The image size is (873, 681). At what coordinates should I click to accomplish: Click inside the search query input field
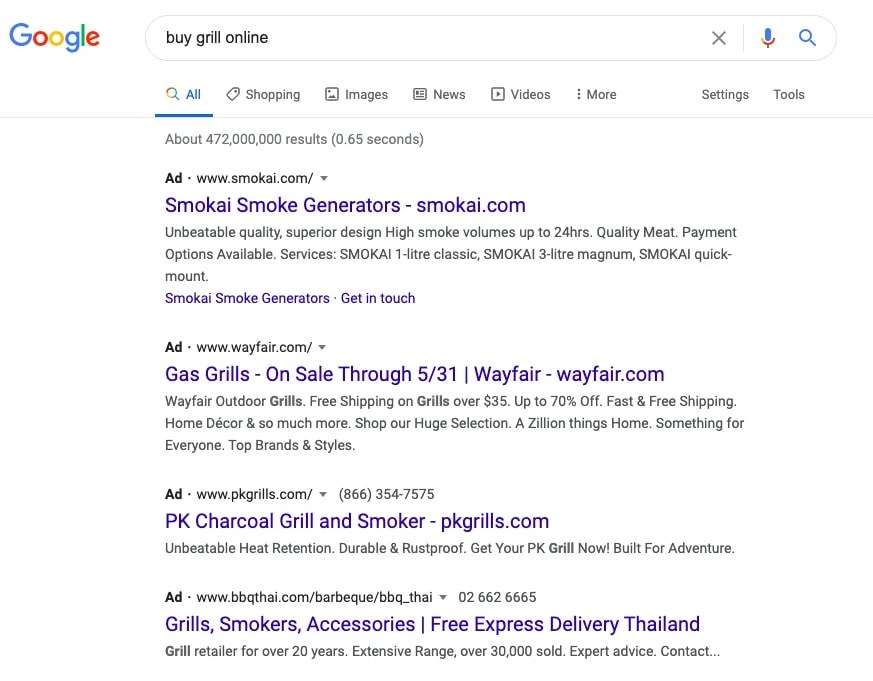point(400,37)
